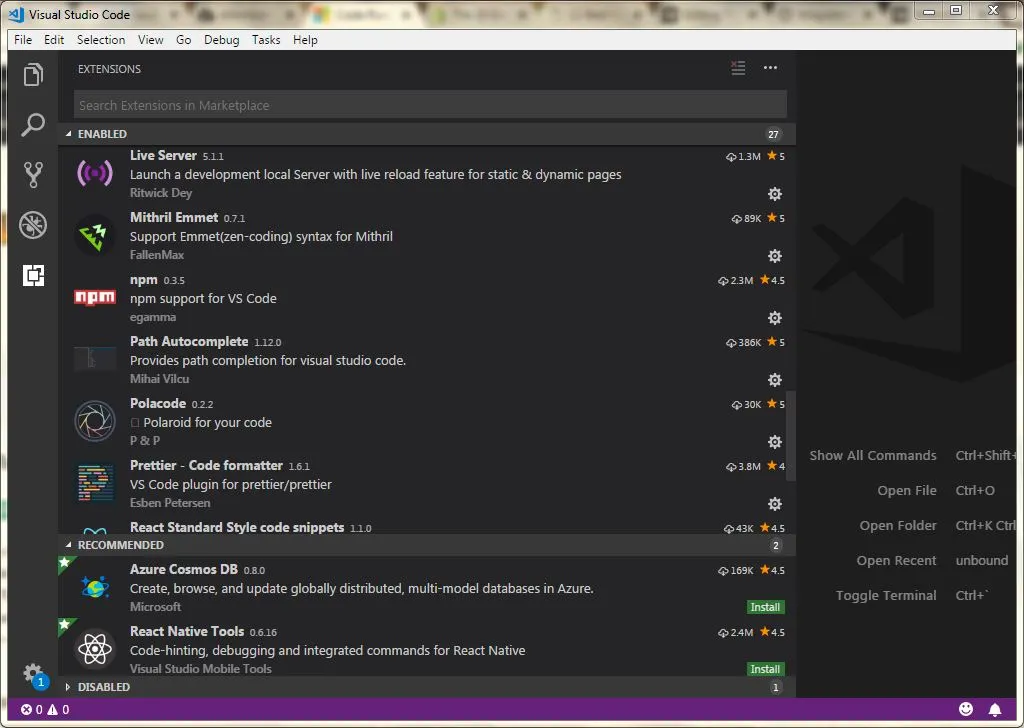Open the Explorer view in activity bar
This screenshot has height=728, width=1024.
pos(33,74)
